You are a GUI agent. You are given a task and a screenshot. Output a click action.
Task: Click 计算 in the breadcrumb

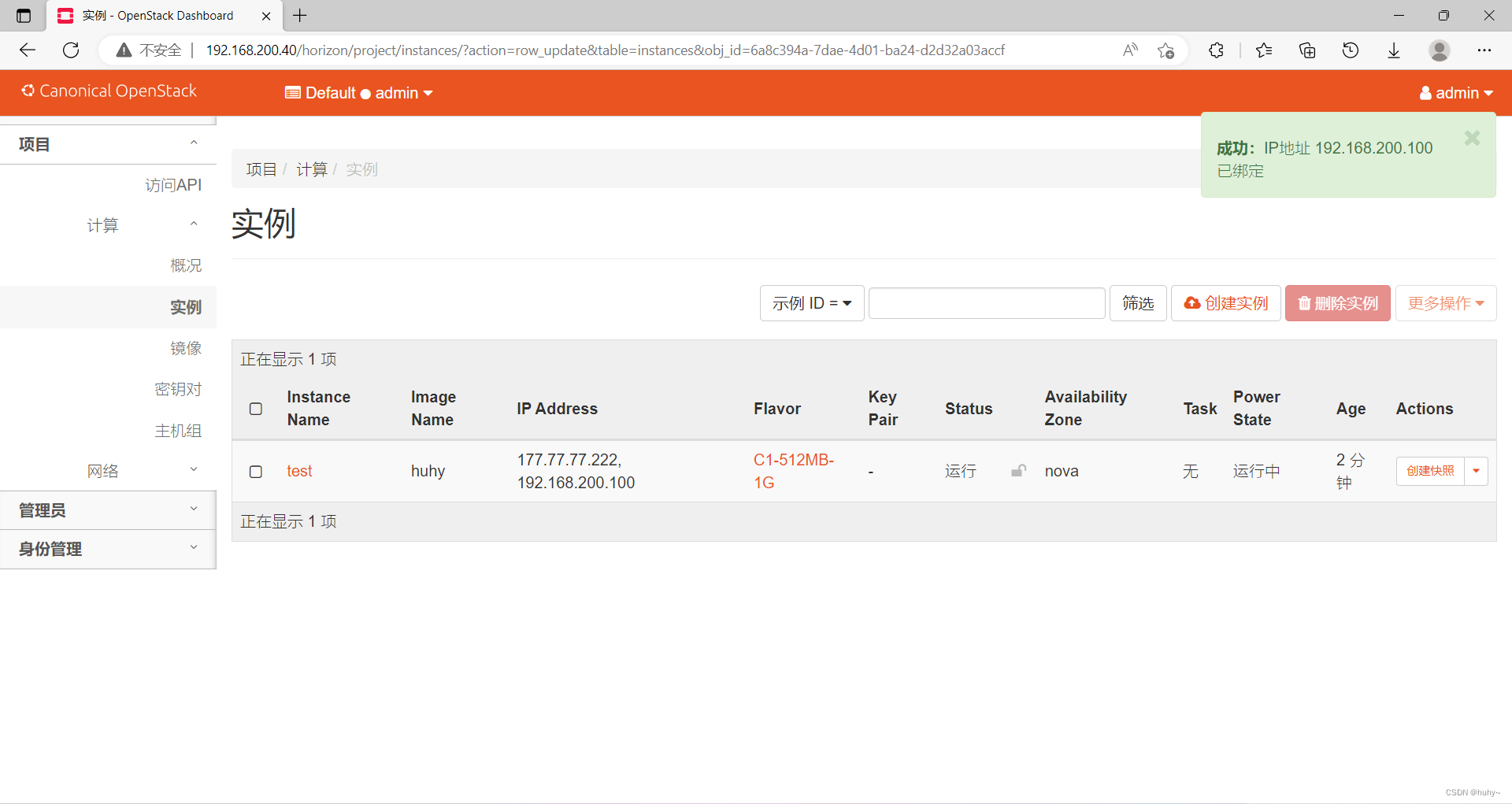point(312,169)
